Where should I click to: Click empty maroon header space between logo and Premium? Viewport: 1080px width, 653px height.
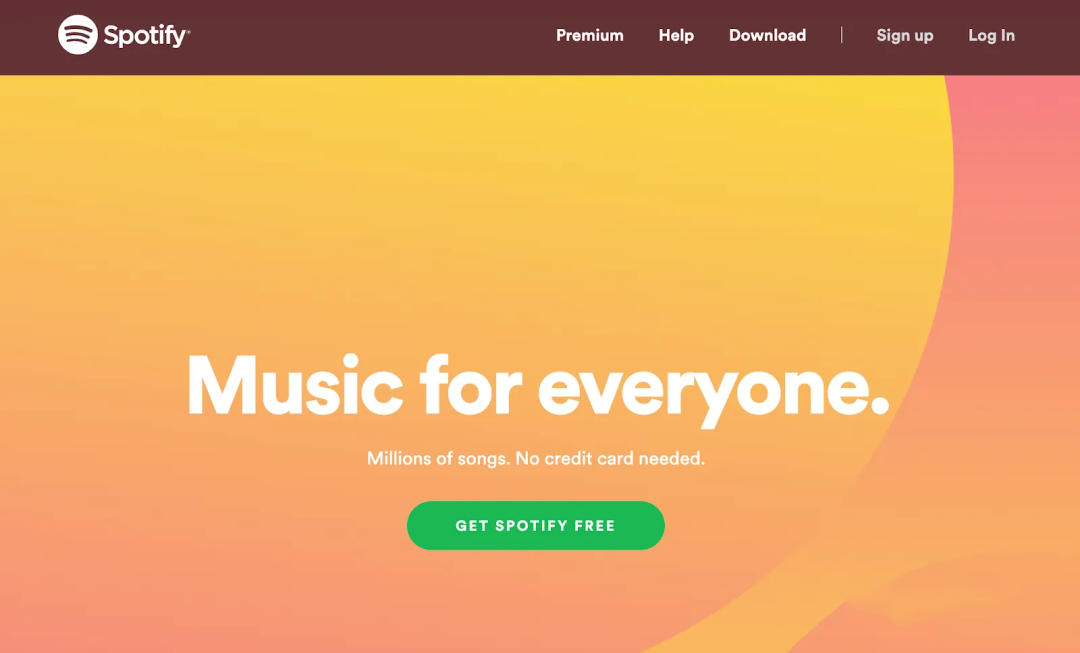click(372, 36)
